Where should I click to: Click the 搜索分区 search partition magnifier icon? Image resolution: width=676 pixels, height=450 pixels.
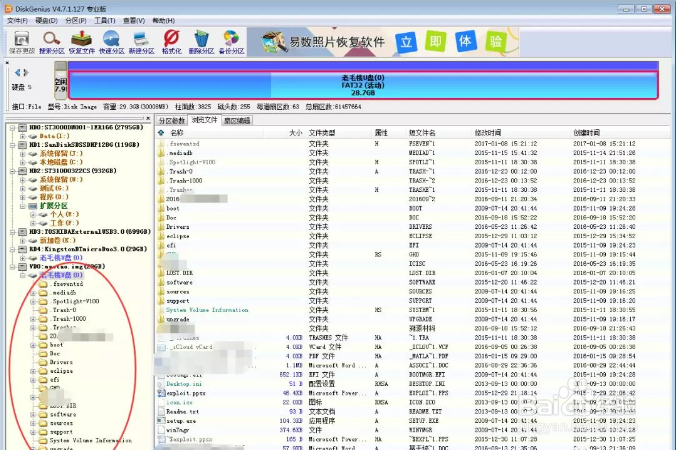tap(51, 42)
